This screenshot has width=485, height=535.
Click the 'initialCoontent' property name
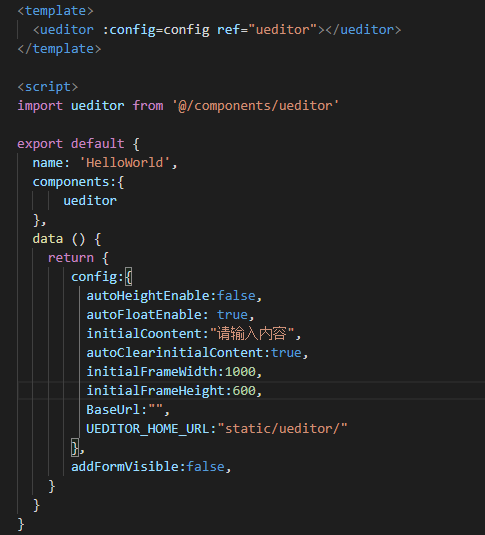coord(144,334)
